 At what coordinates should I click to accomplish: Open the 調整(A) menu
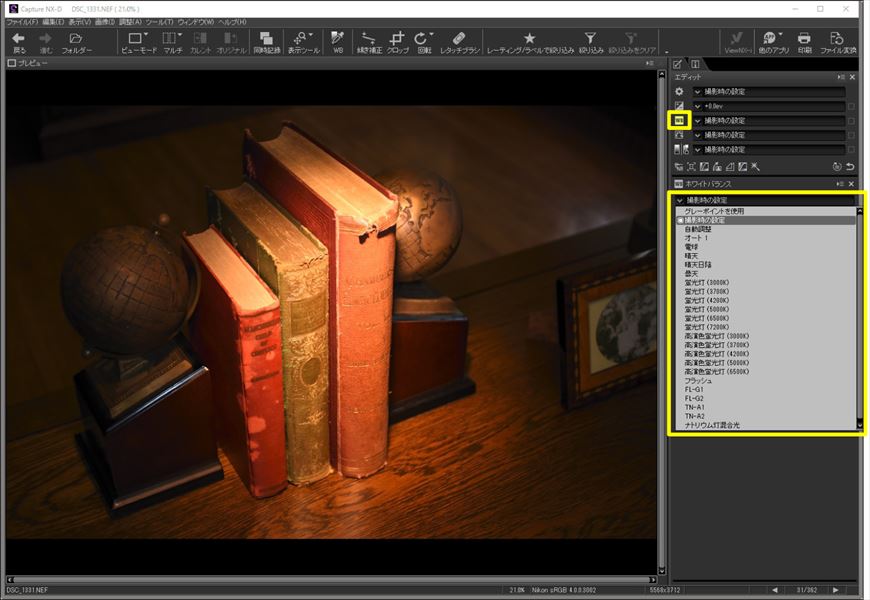[x=130, y=22]
